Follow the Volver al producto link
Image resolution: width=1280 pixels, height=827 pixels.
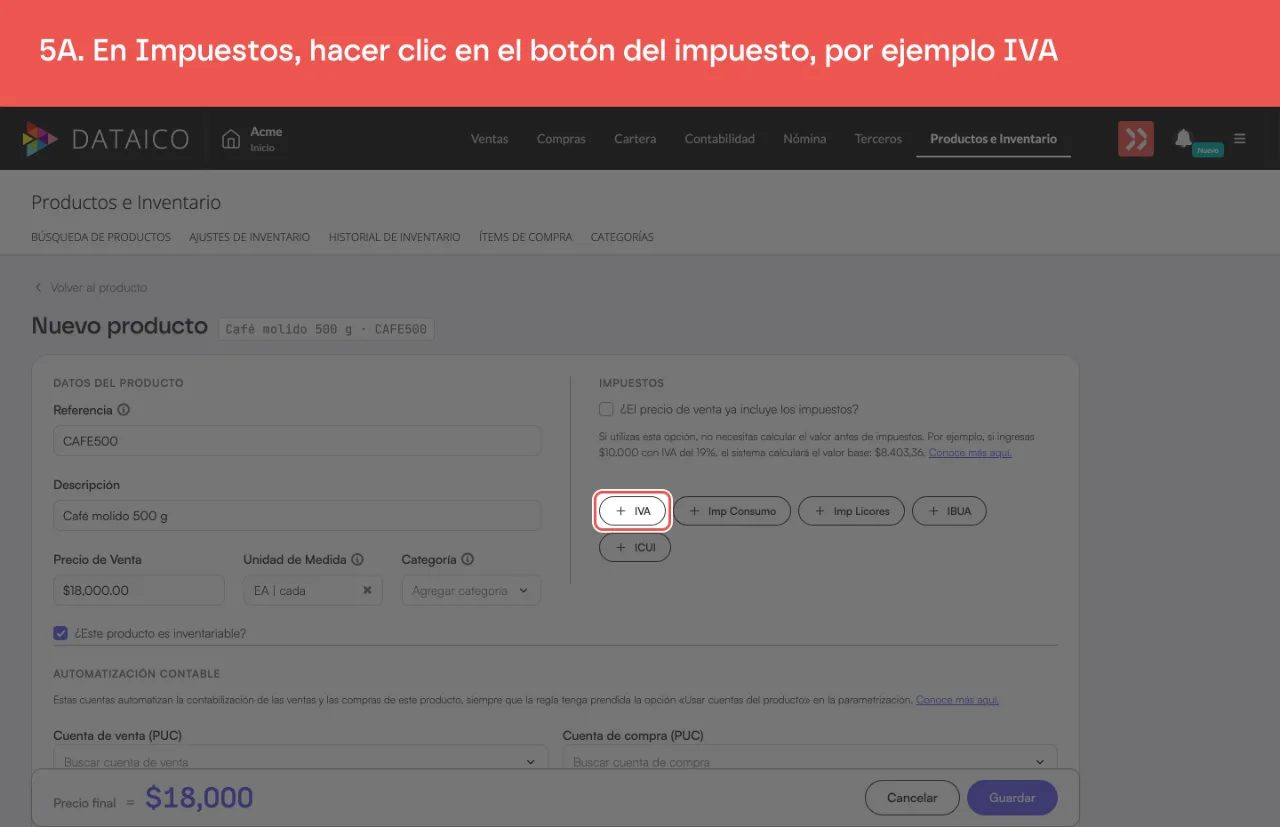point(99,288)
